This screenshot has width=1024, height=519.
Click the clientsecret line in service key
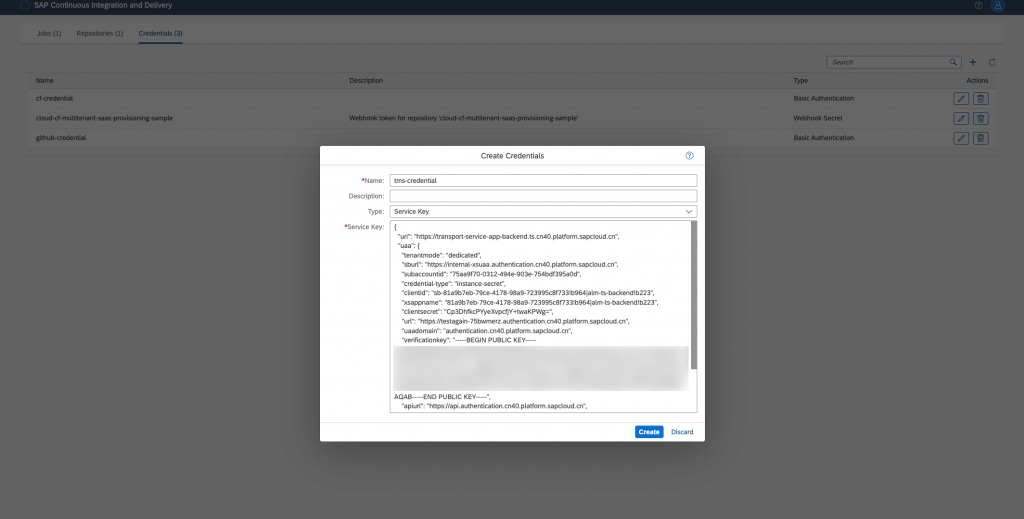(477, 312)
